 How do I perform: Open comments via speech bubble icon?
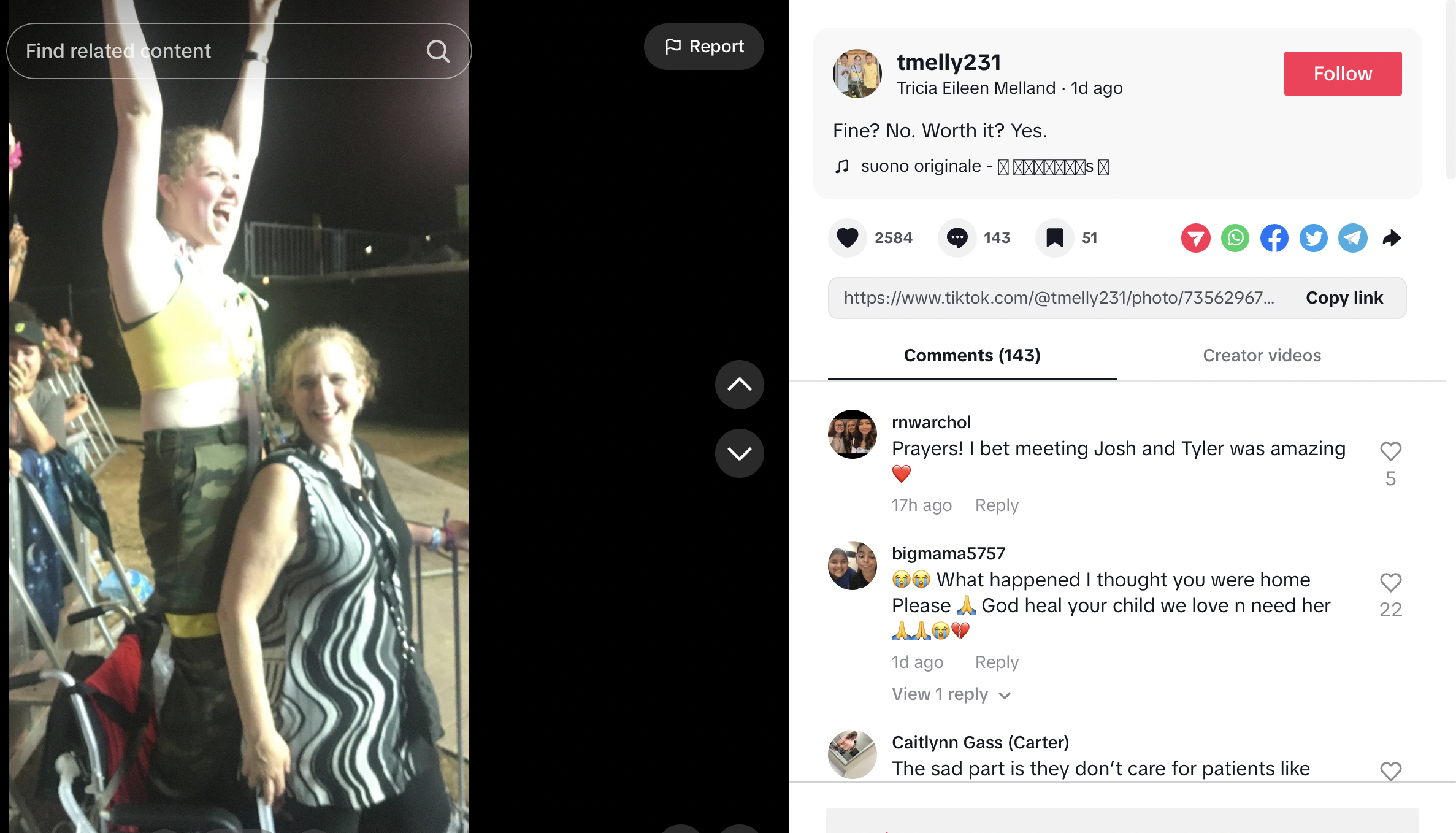pyautogui.click(x=957, y=238)
